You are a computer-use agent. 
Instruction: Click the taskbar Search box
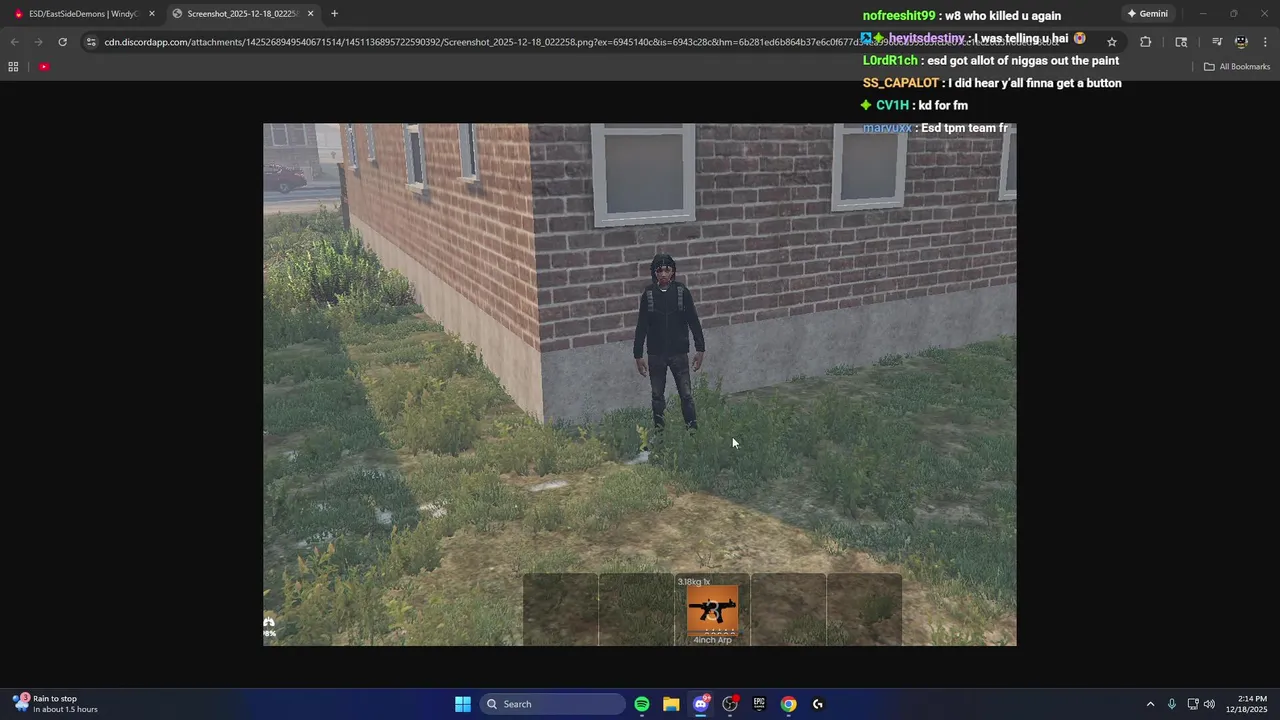point(553,704)
